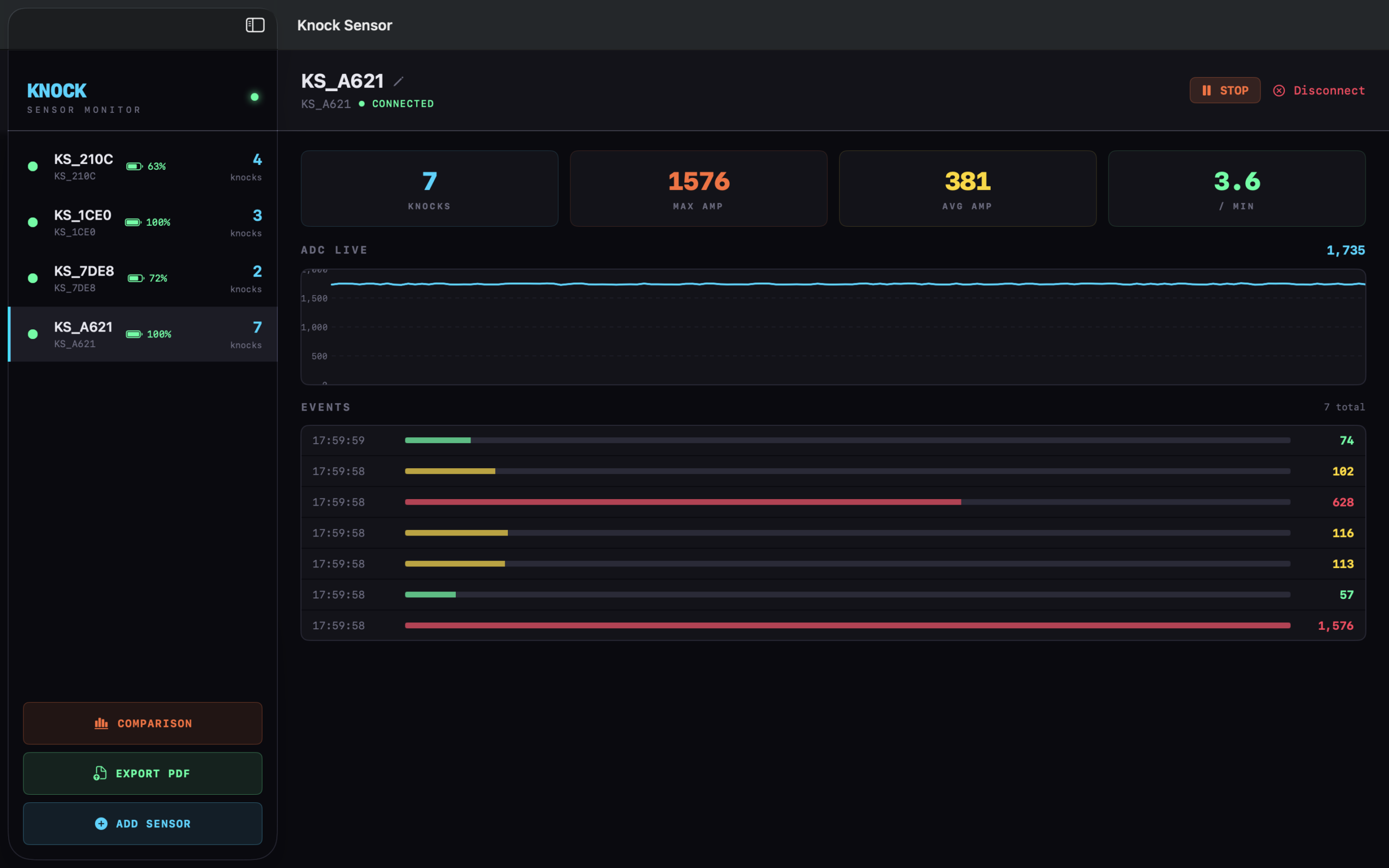This screenshot has height=868, width=1389.
Task: Open the KS_210C sensor entry
Action: click(x=143, y=167)
